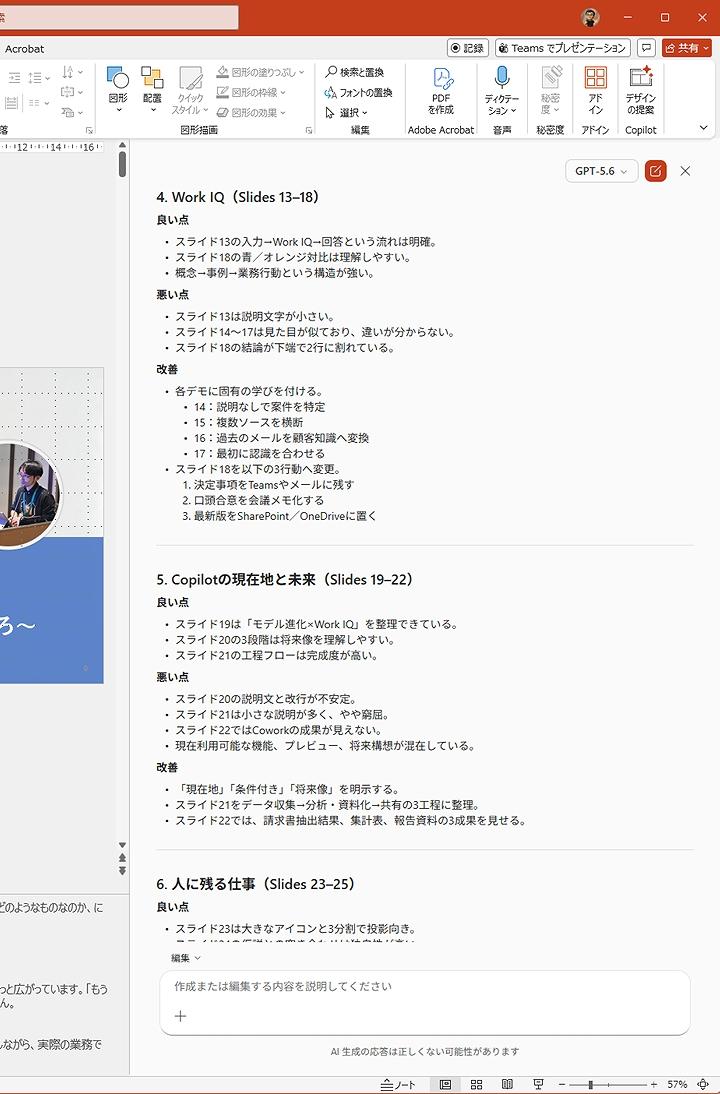Click the zoom in plus button
720x1094 pixels.
(654, 1085)
